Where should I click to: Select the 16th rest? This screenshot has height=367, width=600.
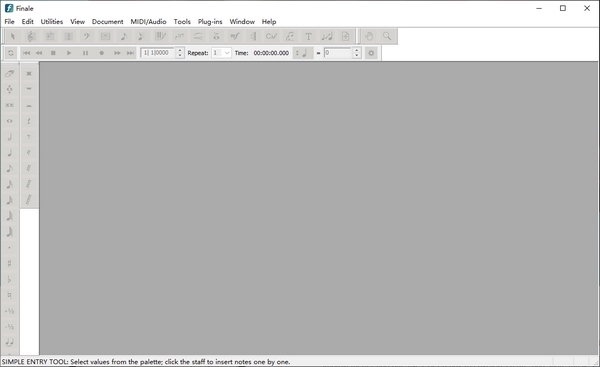(x=29, y=153)
